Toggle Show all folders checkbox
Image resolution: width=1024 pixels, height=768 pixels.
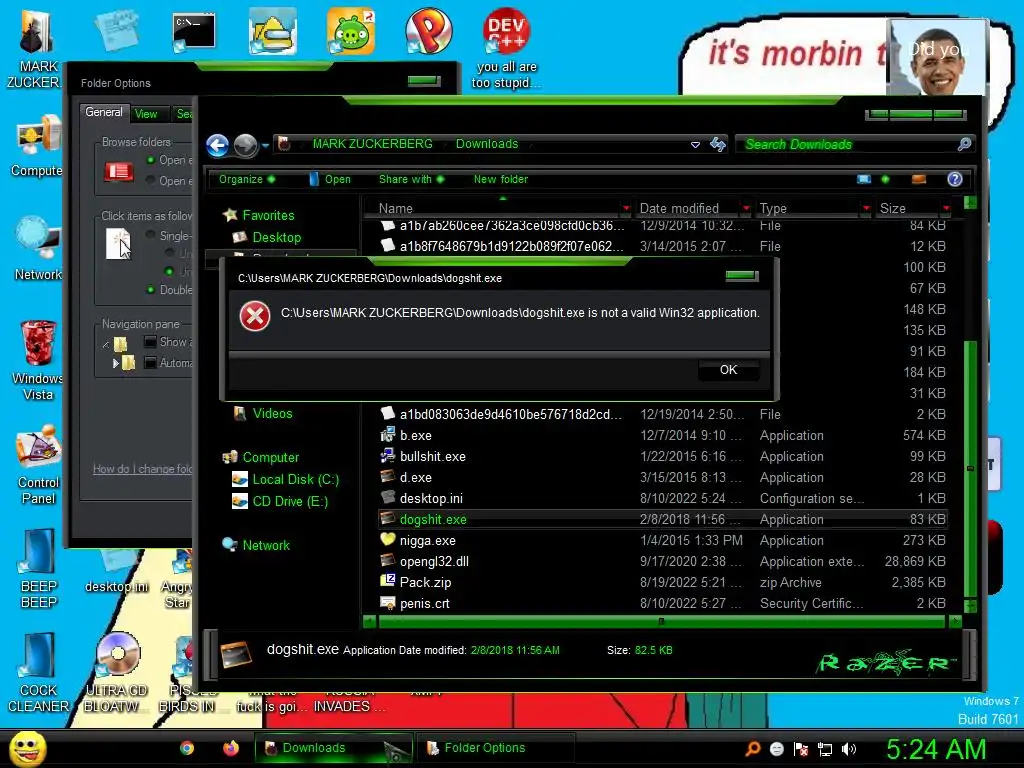(150, 342)
